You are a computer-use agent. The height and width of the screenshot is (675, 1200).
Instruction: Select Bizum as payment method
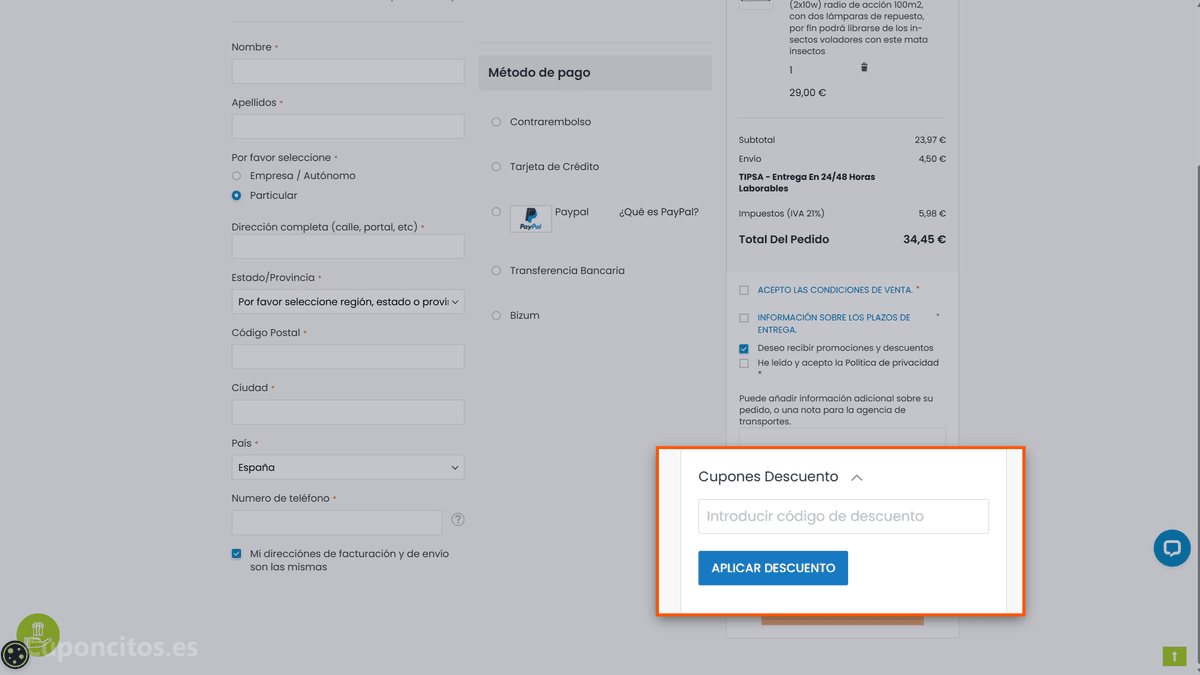[x=496, y=316]
